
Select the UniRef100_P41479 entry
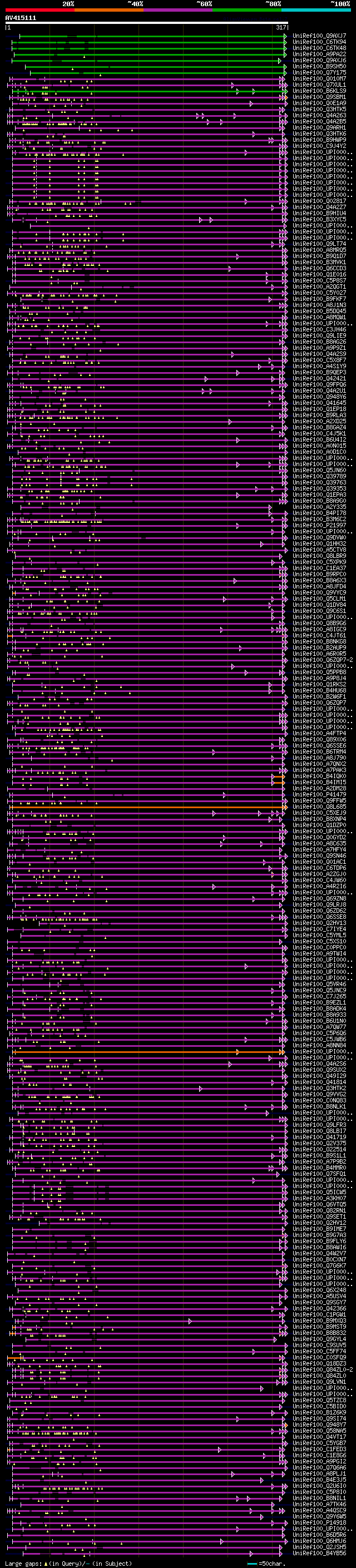pyautogui.click(x=319, y=795)
